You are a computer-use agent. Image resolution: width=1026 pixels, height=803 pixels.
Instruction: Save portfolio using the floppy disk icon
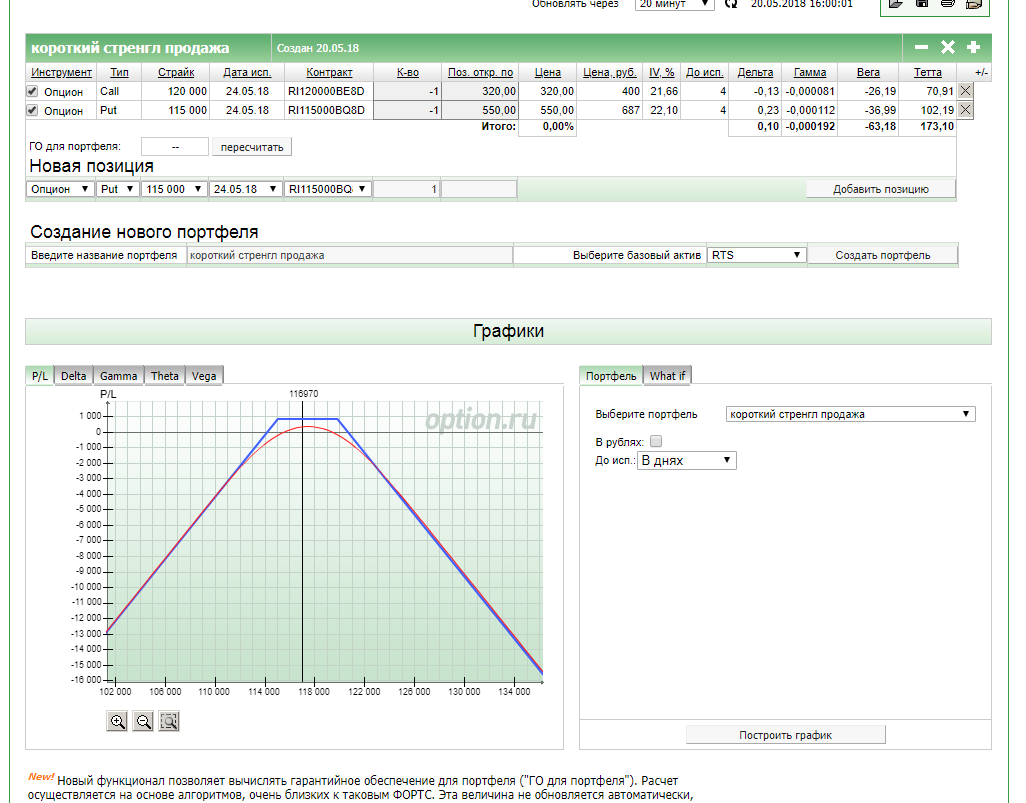point(922,4)
